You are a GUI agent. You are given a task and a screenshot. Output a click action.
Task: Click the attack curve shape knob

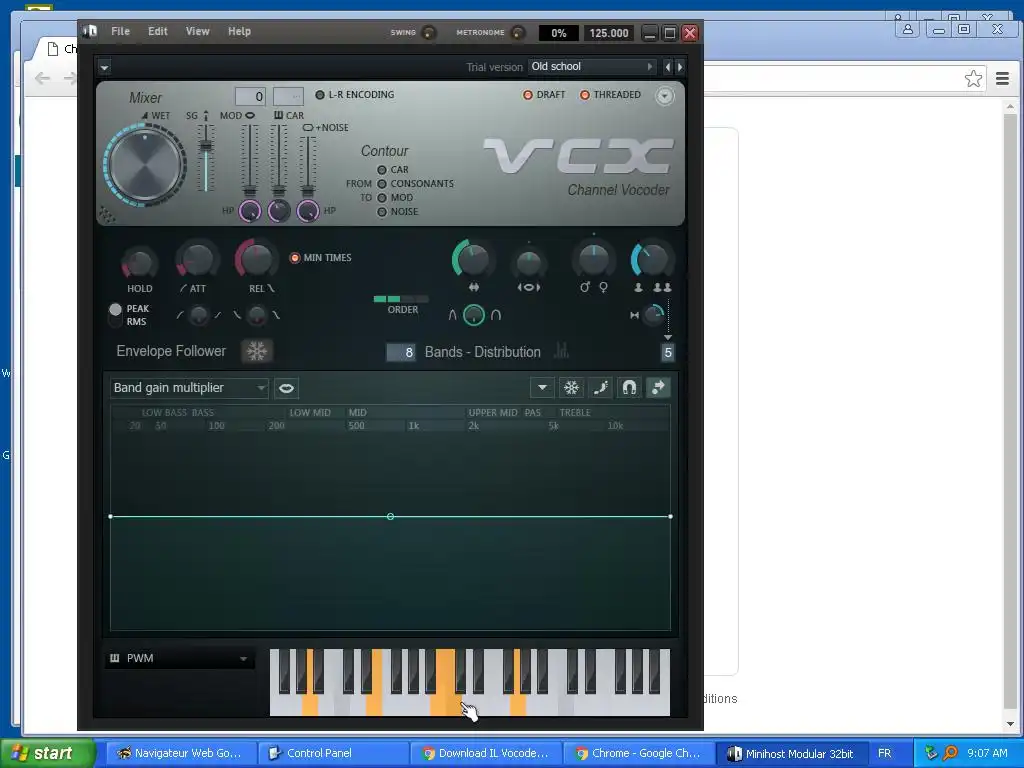pos(199,315)
